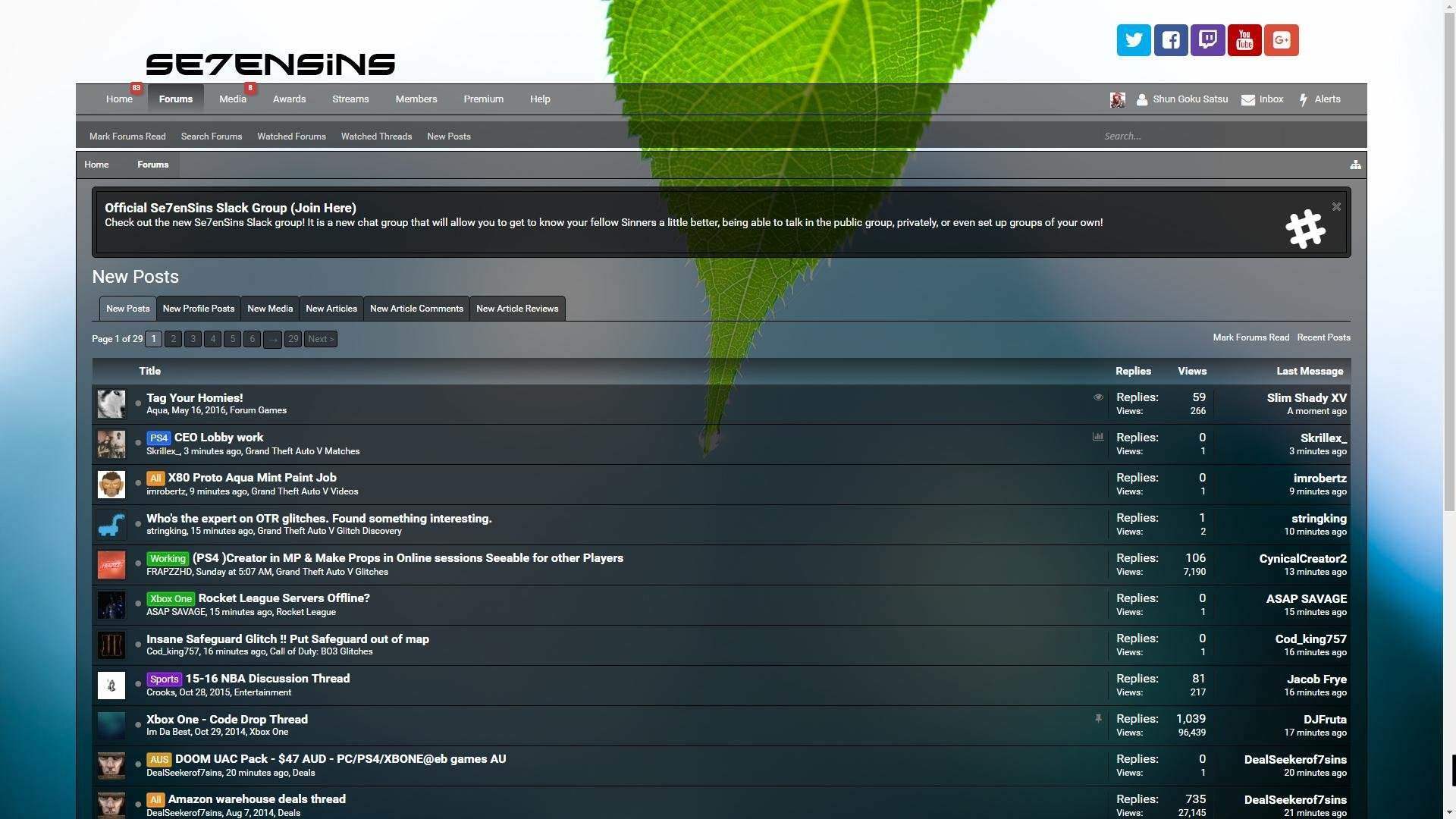Dismiss the Slack Group notice
The height and width of the screenshot is (819, 1456).
point(1336,206)
